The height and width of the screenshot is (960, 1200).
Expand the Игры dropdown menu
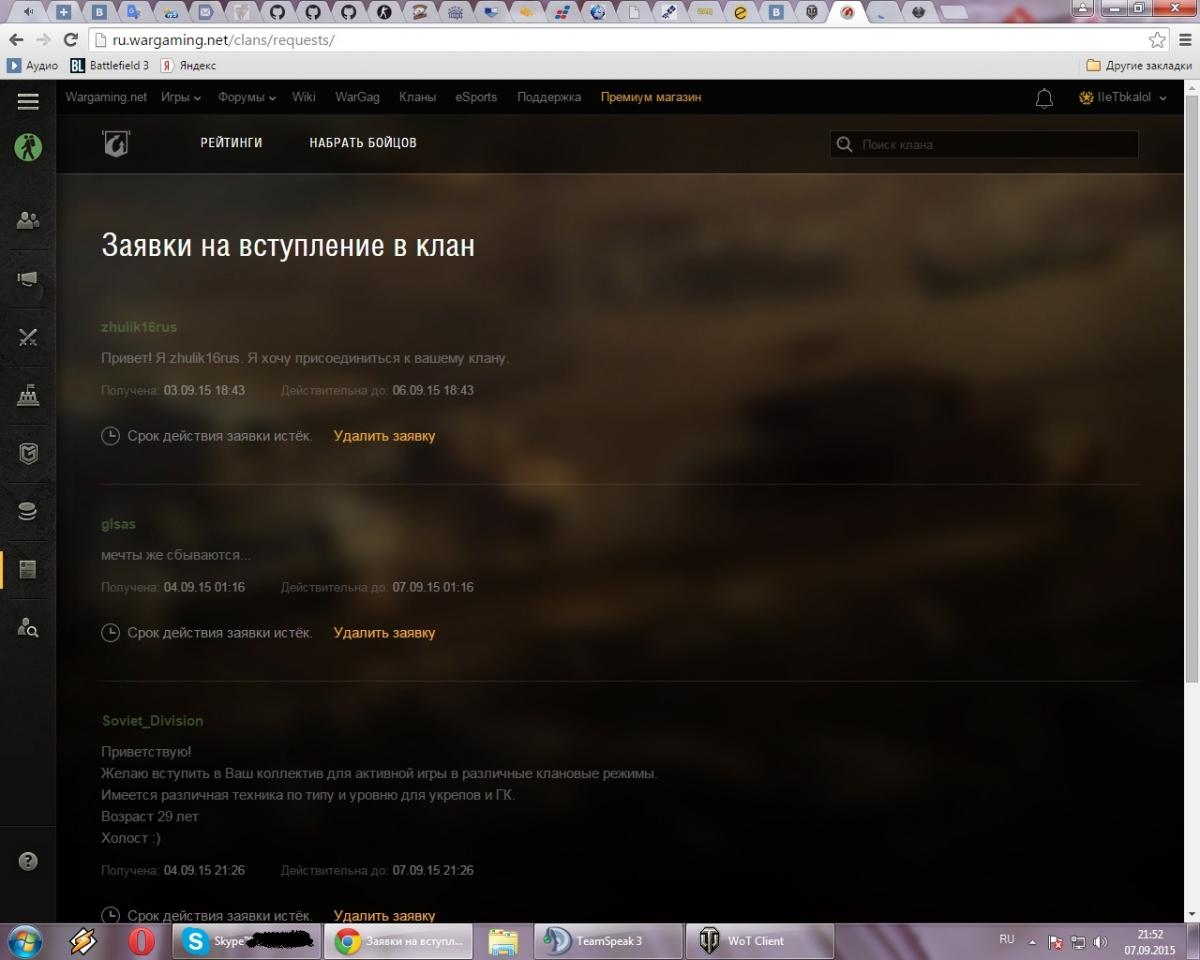tap(181, 97)
